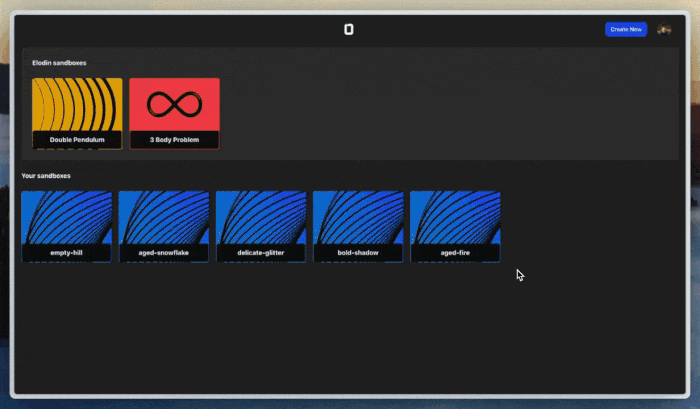Open the empty-hill sandbox thumbnail
The height and width of the screenshot is (409, 700).
click(x=66, y=216)
